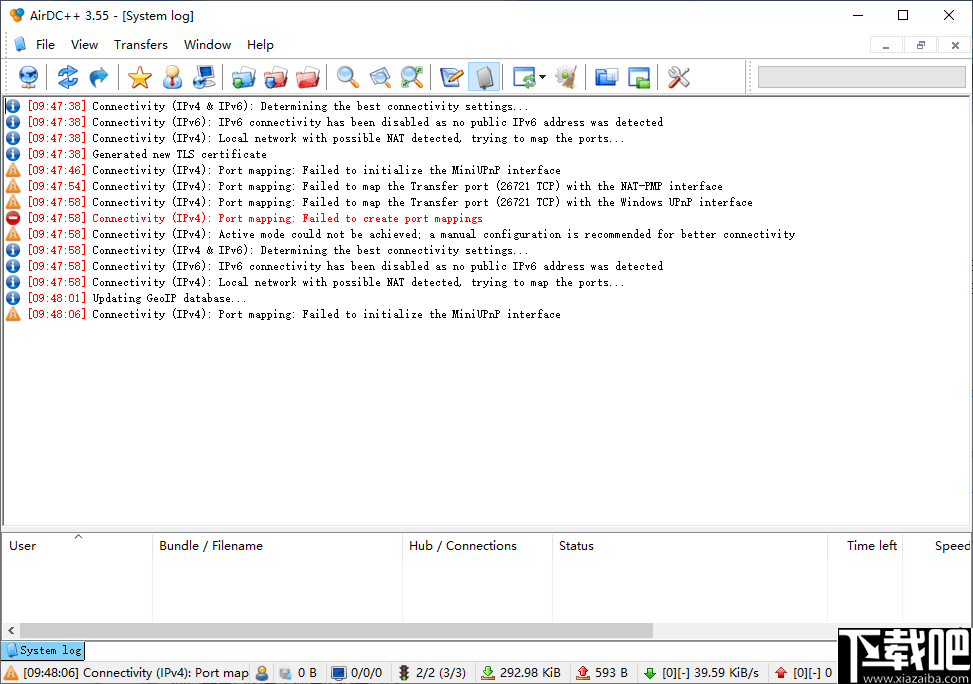Click the AirDC++ document icon left of File
973x684 pixels.
[20, 44]
